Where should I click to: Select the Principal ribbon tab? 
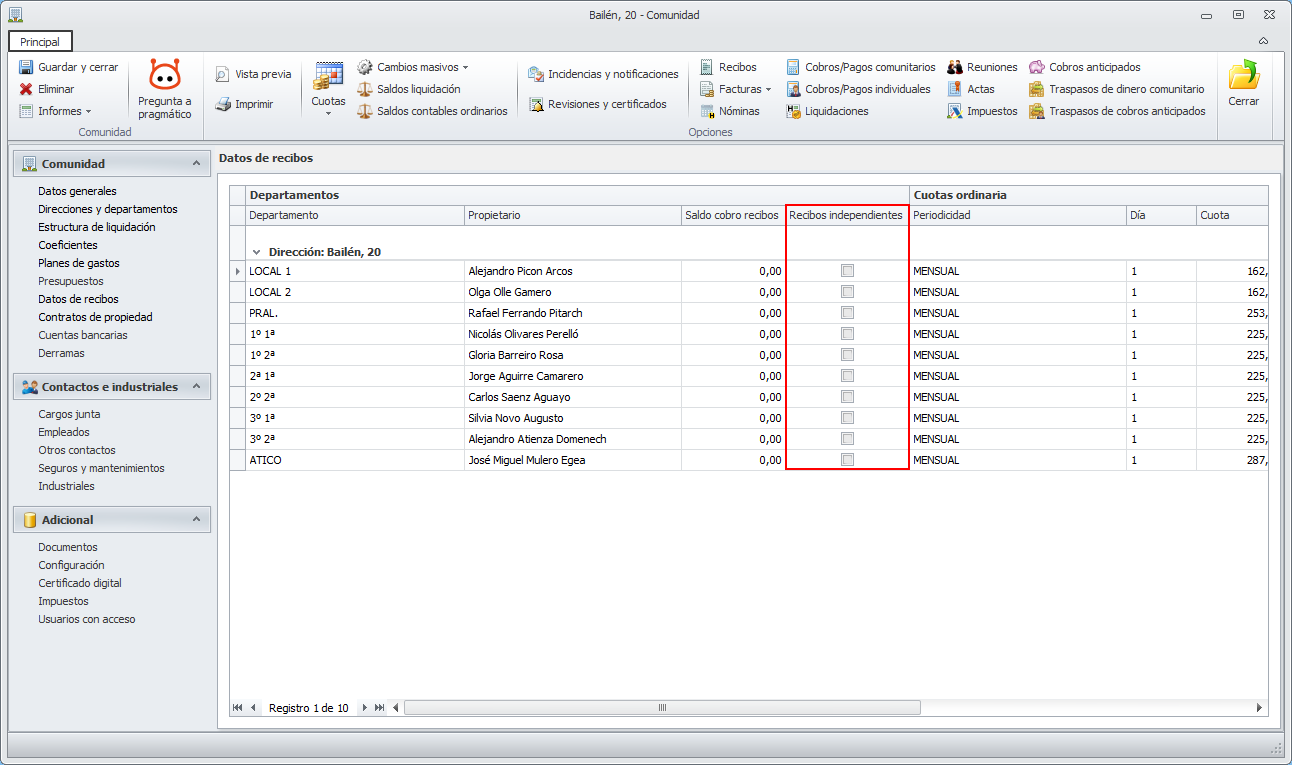pos(40,42)
